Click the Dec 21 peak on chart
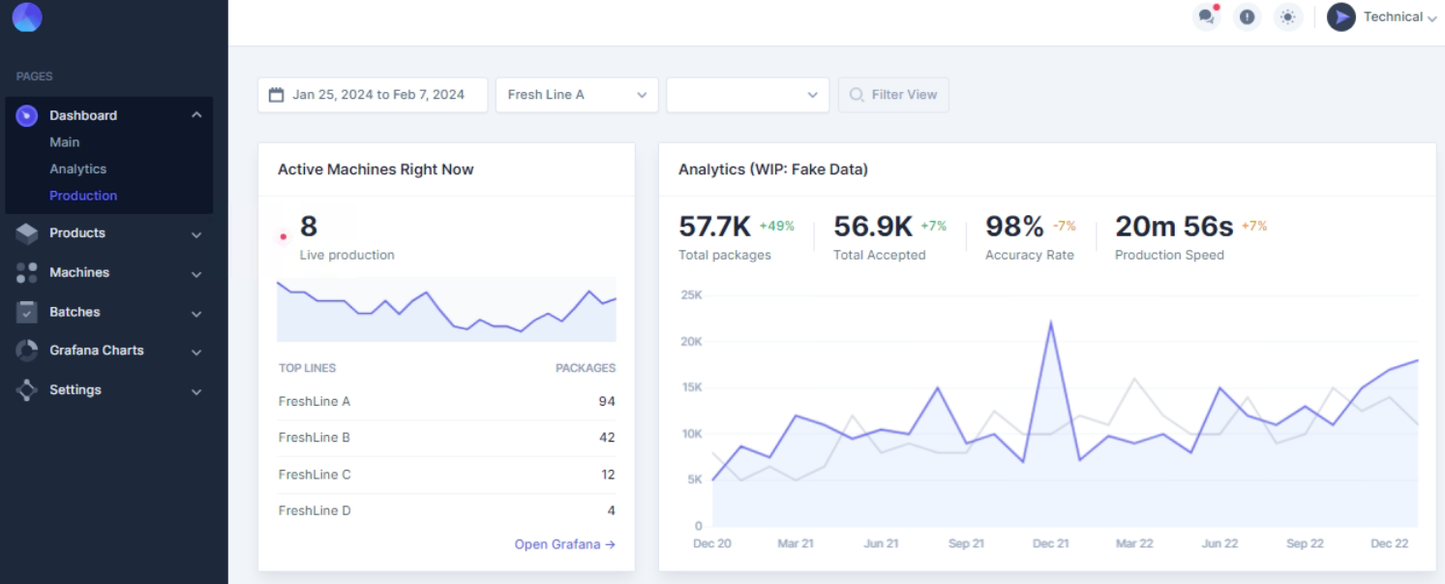Image resolution: width=1445 pixels, height=584 pixels. (1051, 323)
